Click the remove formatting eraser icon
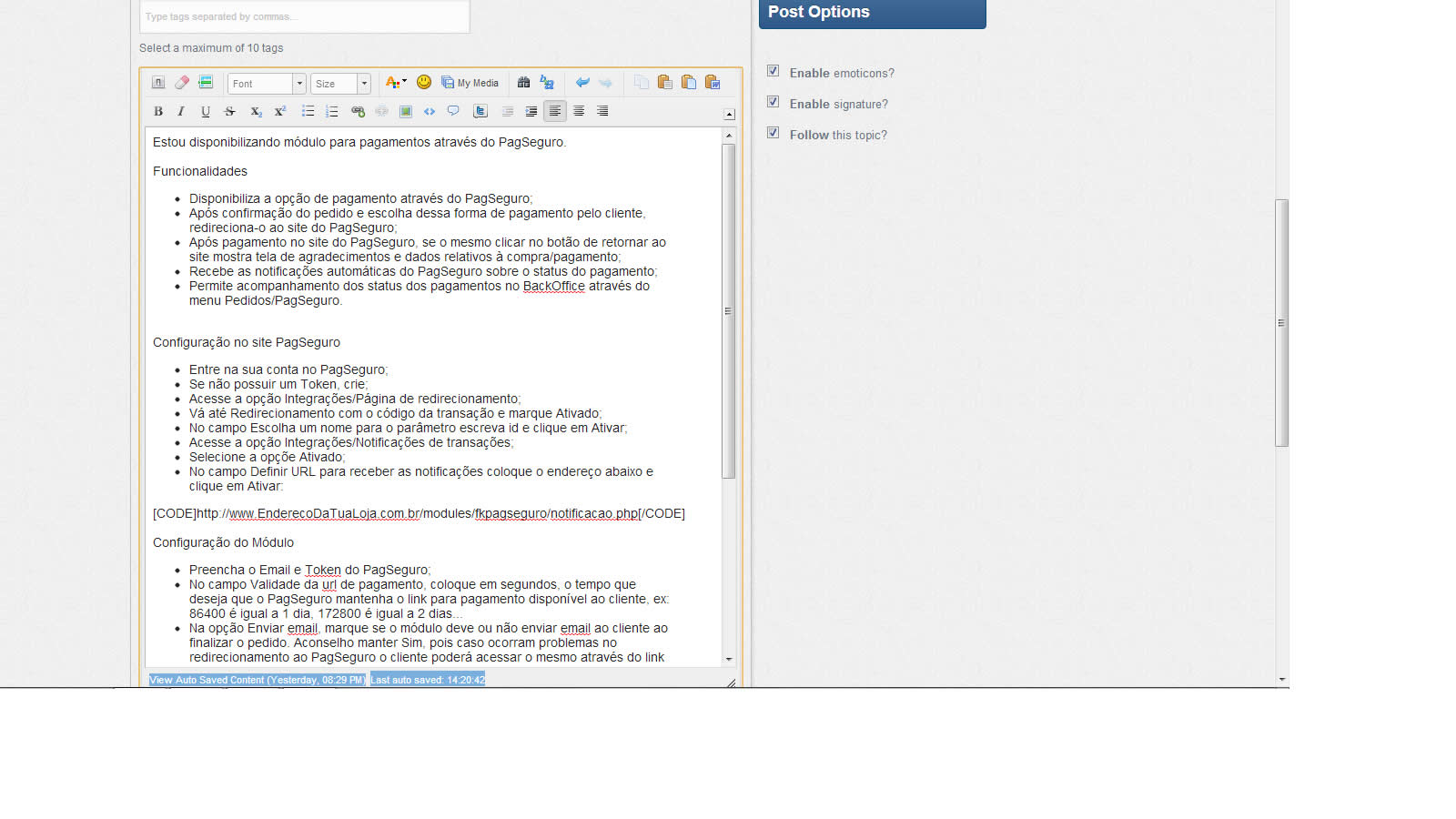The height and width of the screenshot is (819, 1456). point(182,83)
